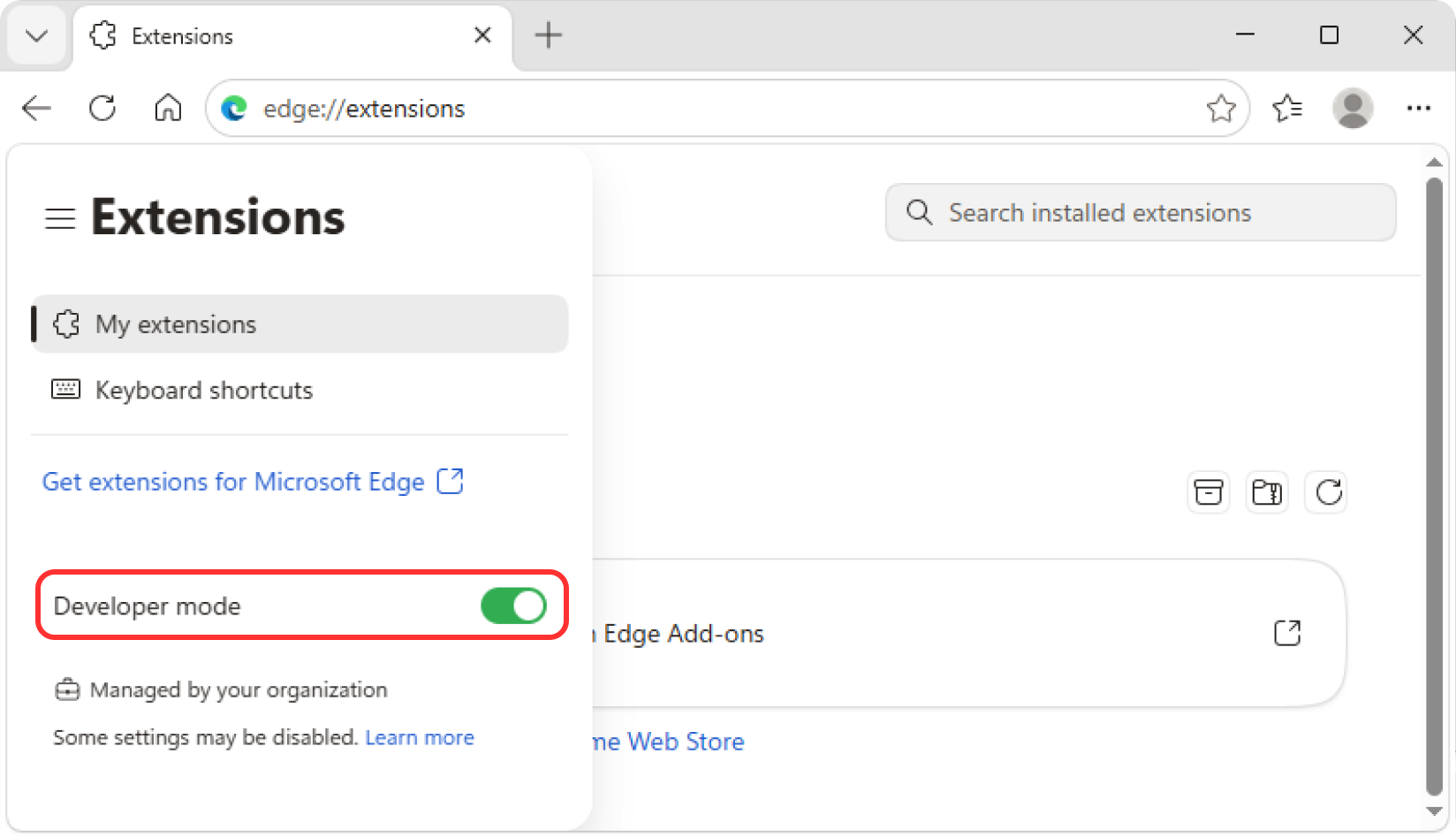Click the Update extensions reload icon
Image resolution: width=1456 pixels, height=838 pixels.
(1328, 492)
